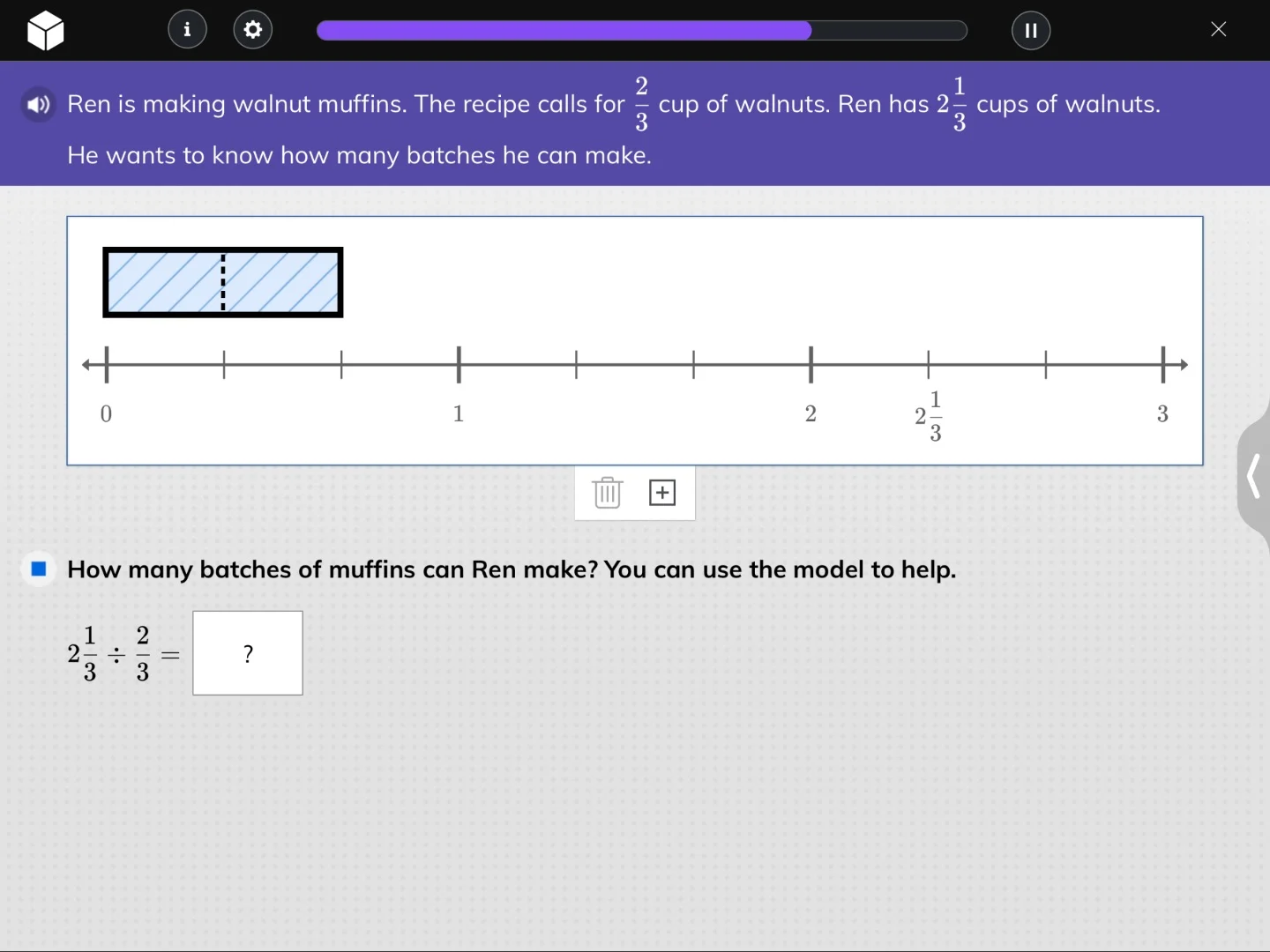This screenshot has width=1270, height=952.
Task: Close the lesson with the X
Action: [1218, 30]
